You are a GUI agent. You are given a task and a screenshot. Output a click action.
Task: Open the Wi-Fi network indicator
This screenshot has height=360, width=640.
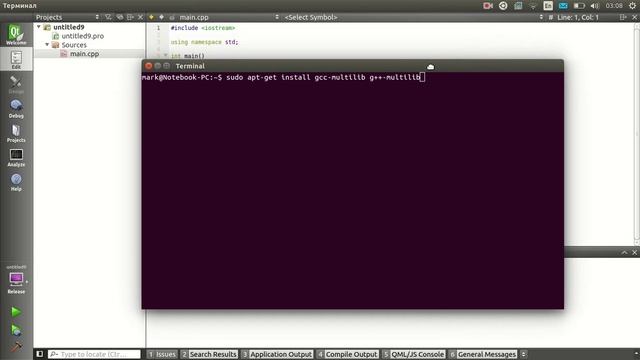click(533, 6)
